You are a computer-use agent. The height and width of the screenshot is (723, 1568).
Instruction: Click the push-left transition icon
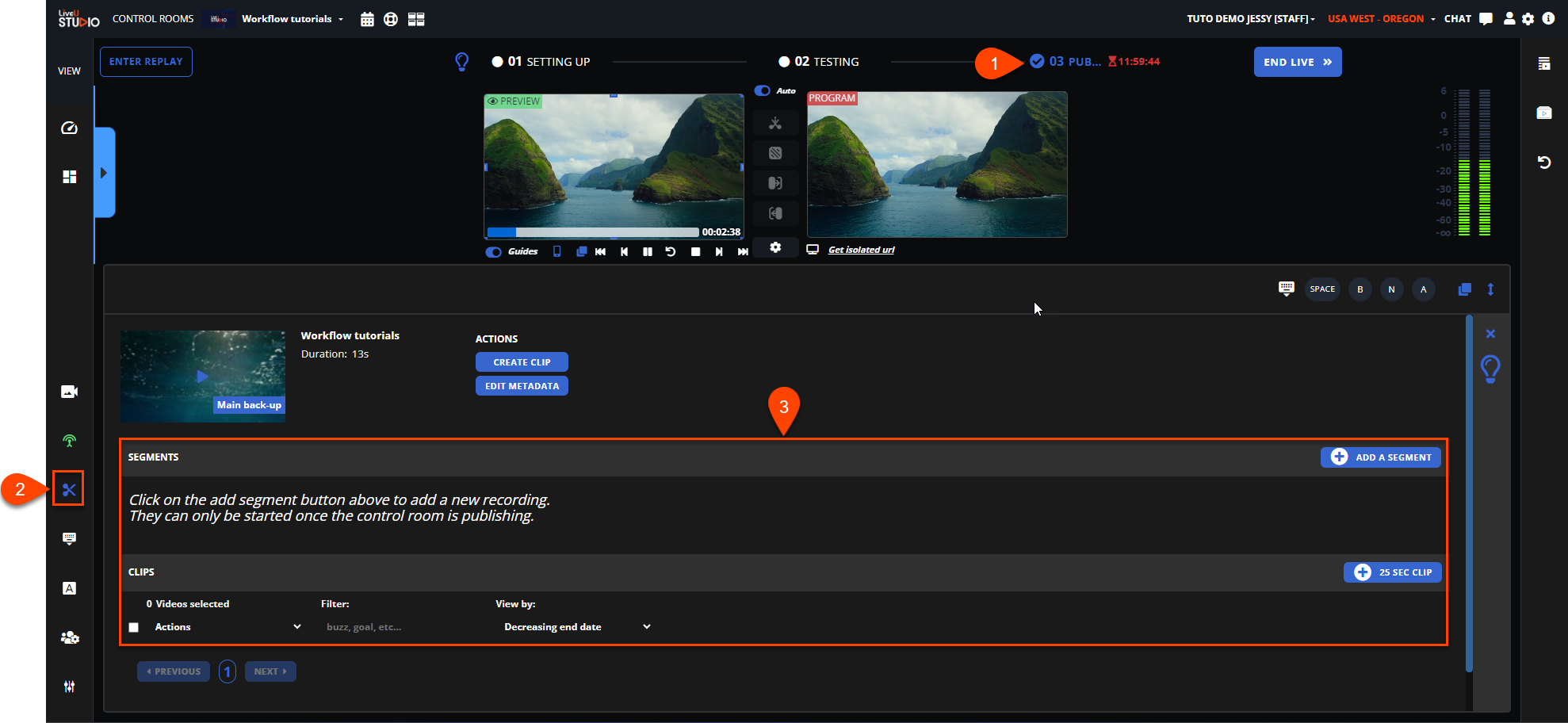tap(775, 213)
